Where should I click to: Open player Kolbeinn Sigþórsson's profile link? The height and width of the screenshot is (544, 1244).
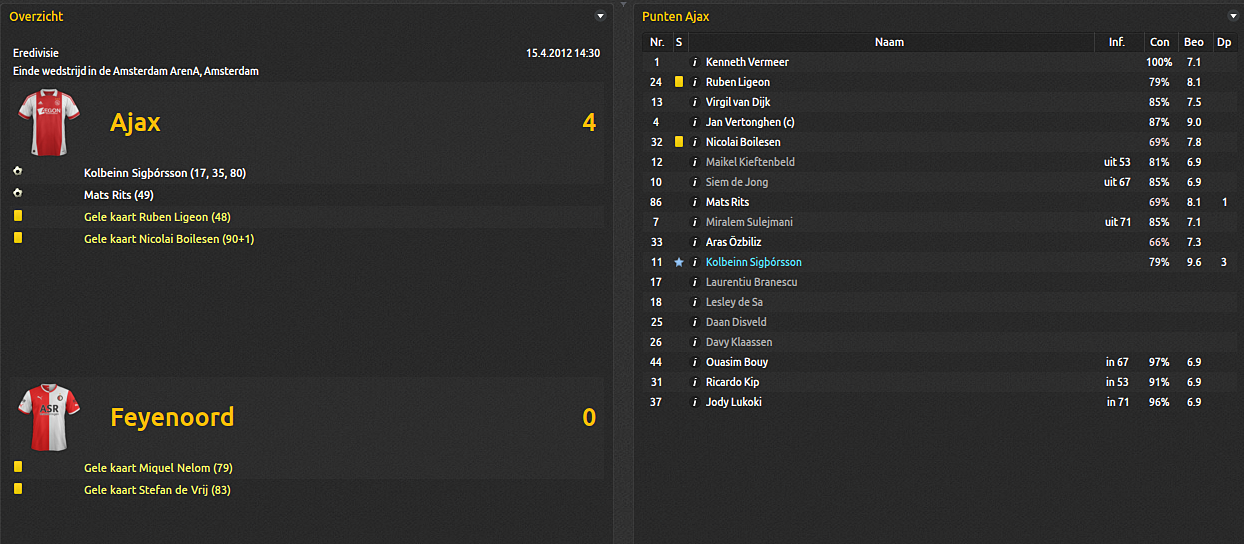pos(753,262)
